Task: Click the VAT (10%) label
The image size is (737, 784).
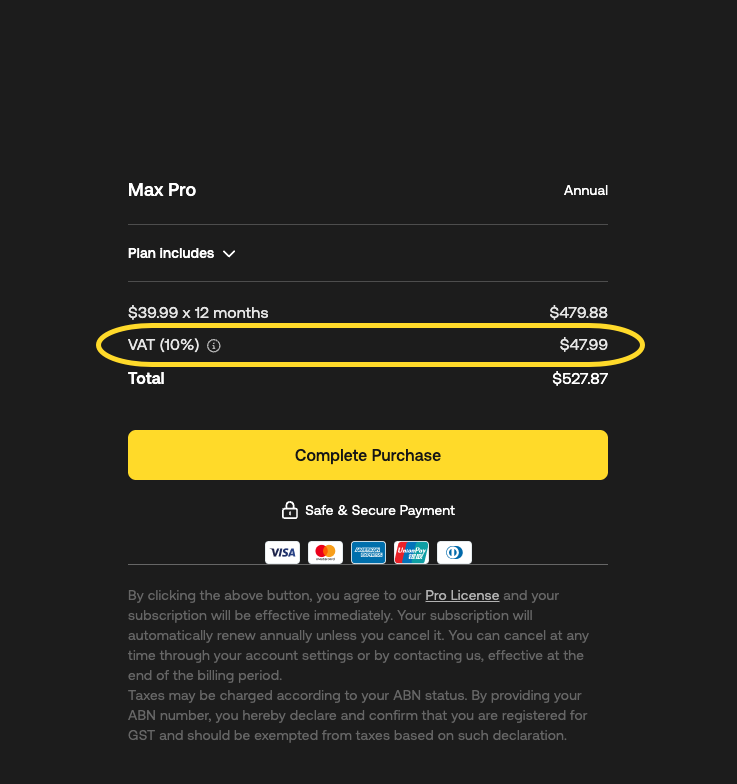Action: (164, 345)
